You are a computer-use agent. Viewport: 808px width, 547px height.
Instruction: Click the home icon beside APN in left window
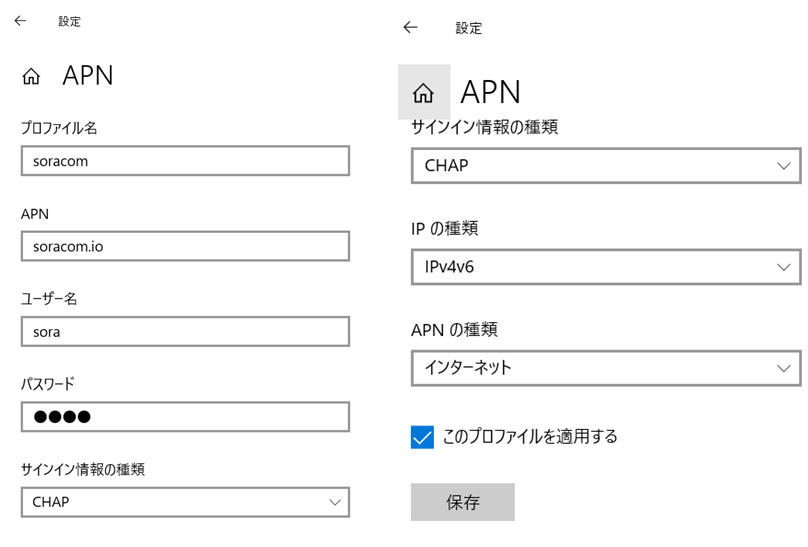click(x=31, y=77)
